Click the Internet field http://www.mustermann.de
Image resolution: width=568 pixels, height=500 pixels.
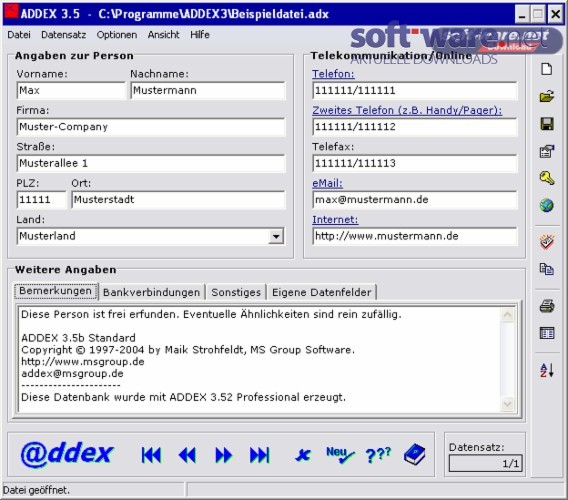pos(415,237)
